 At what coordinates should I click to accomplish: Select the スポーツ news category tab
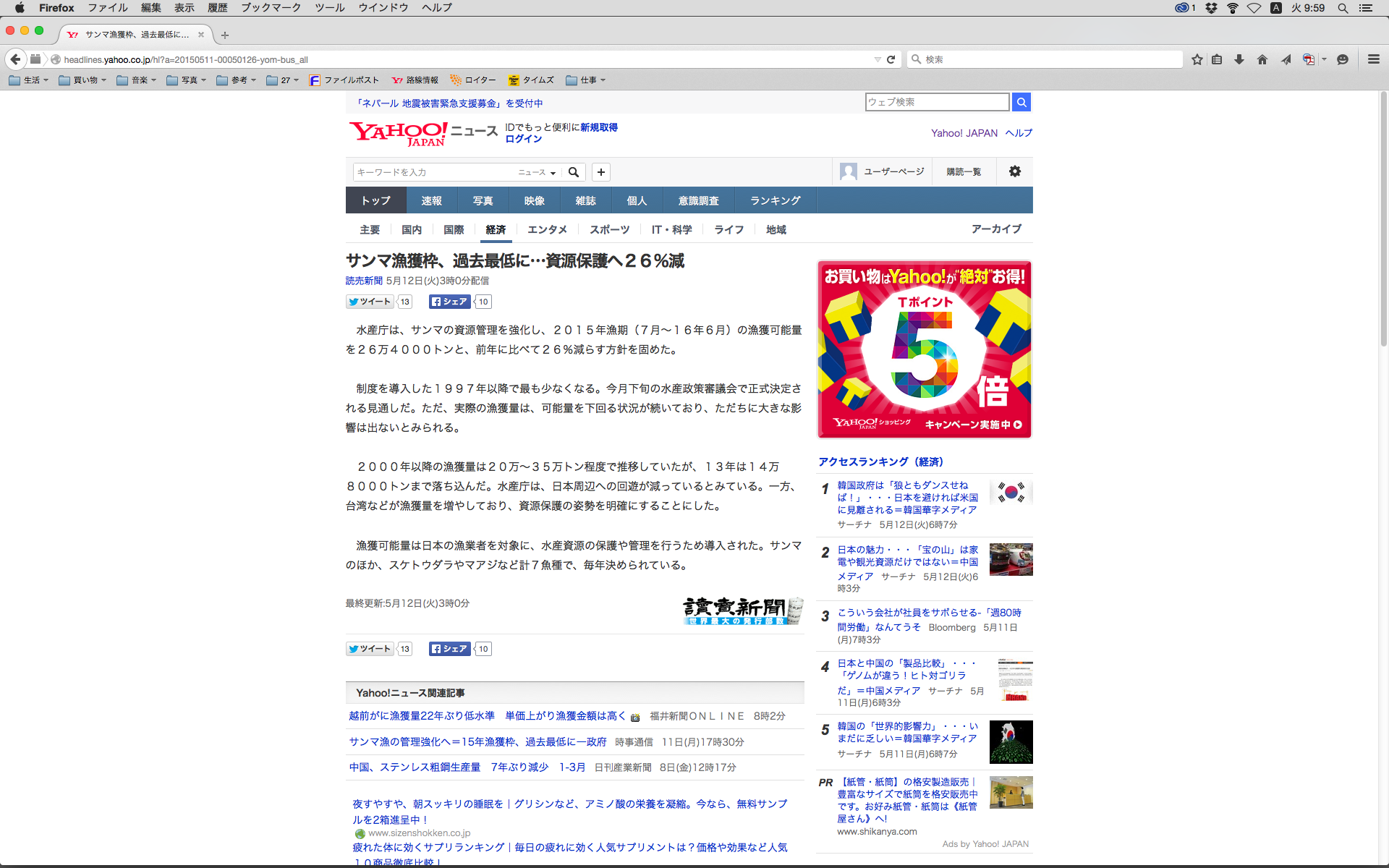(609, 229)
